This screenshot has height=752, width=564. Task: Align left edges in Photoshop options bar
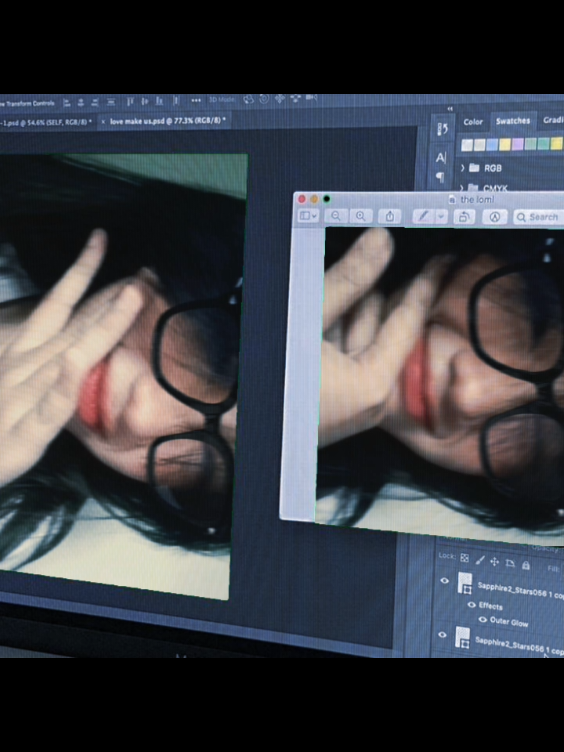coord(67,103)
